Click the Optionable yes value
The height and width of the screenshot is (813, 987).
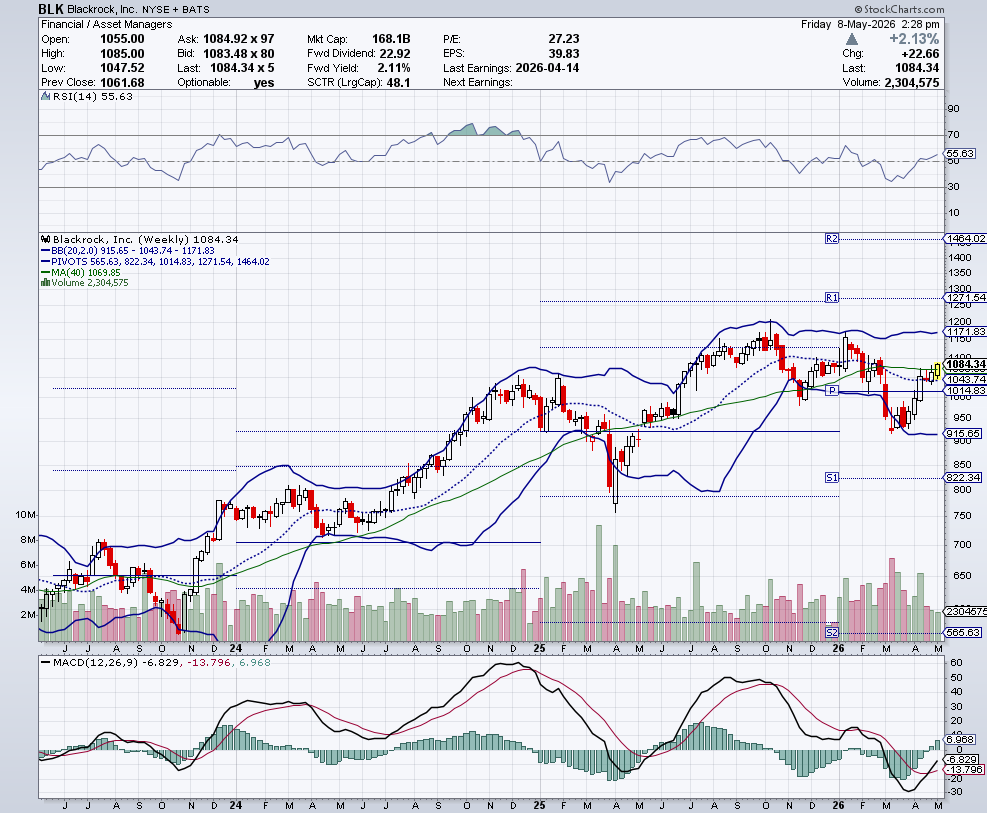point(264,82)
